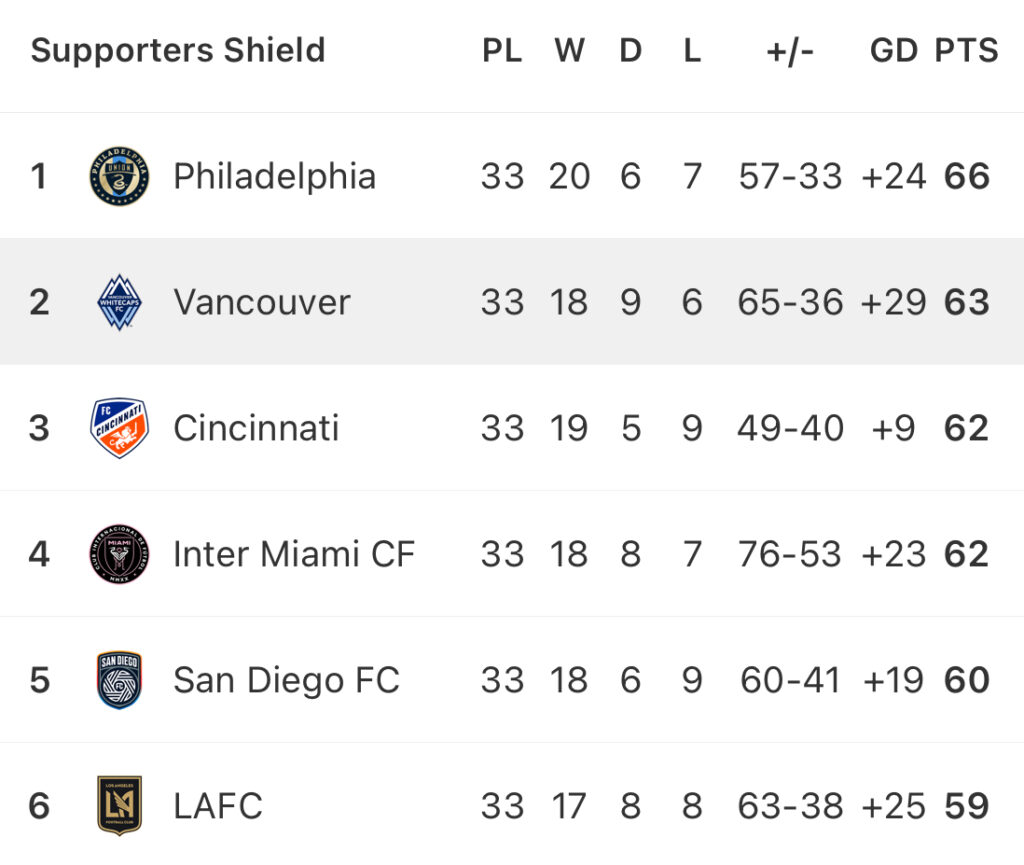This screenshot has height=865, width=1024.
Task: Click the LAFC team crest
Action: 119,805
